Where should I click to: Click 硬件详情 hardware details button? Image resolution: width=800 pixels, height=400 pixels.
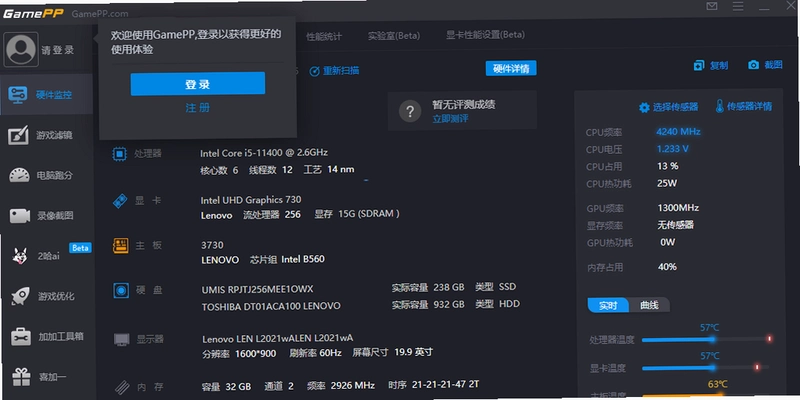tap(511, 68)
